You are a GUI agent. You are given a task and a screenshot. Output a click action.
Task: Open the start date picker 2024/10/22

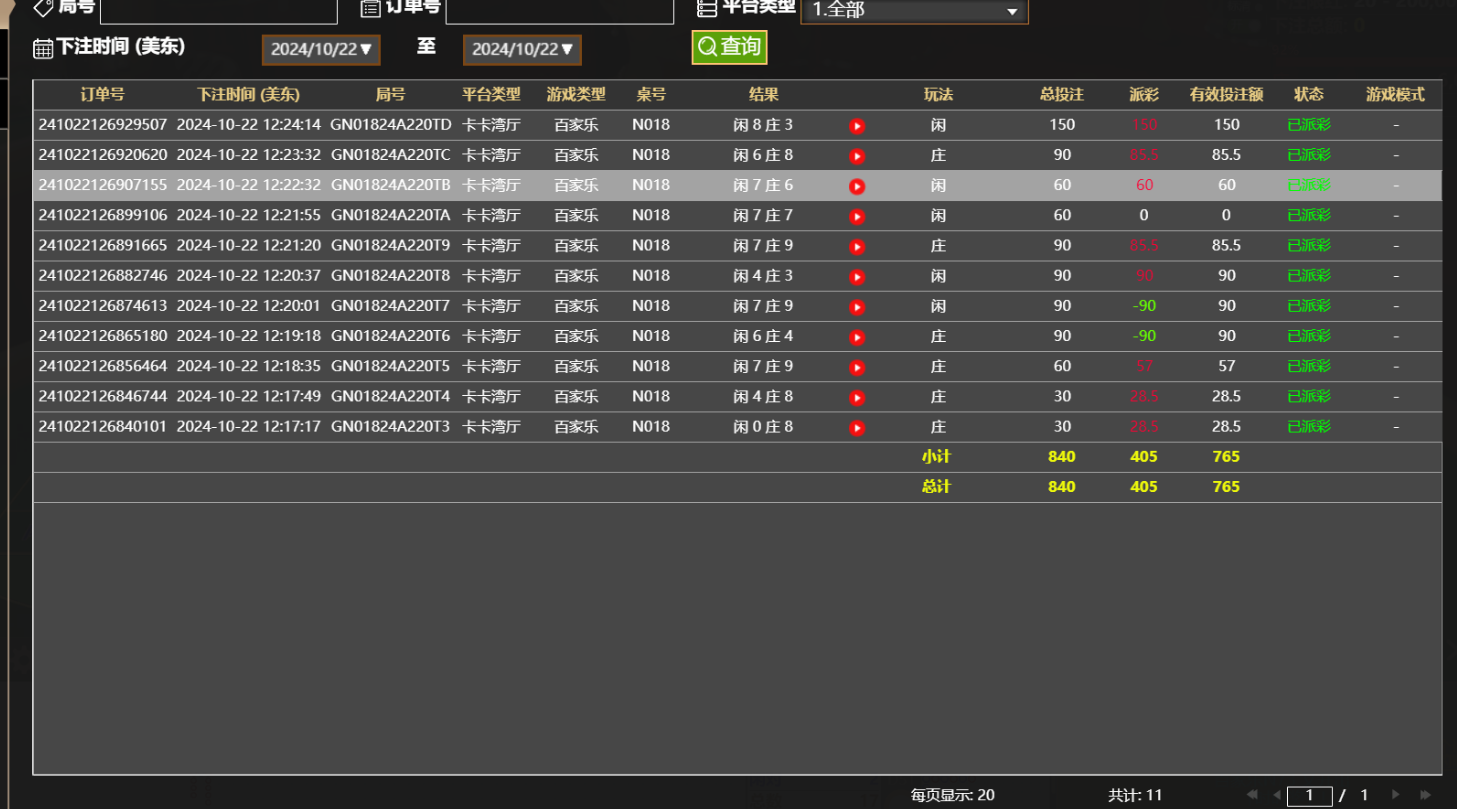(321, 49)
